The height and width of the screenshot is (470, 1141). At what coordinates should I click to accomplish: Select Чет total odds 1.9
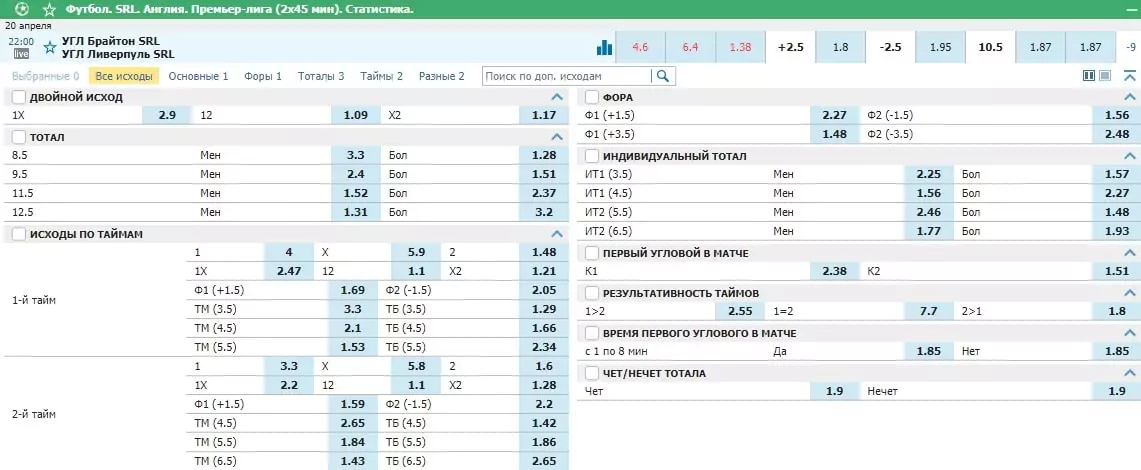click(835, 391)
